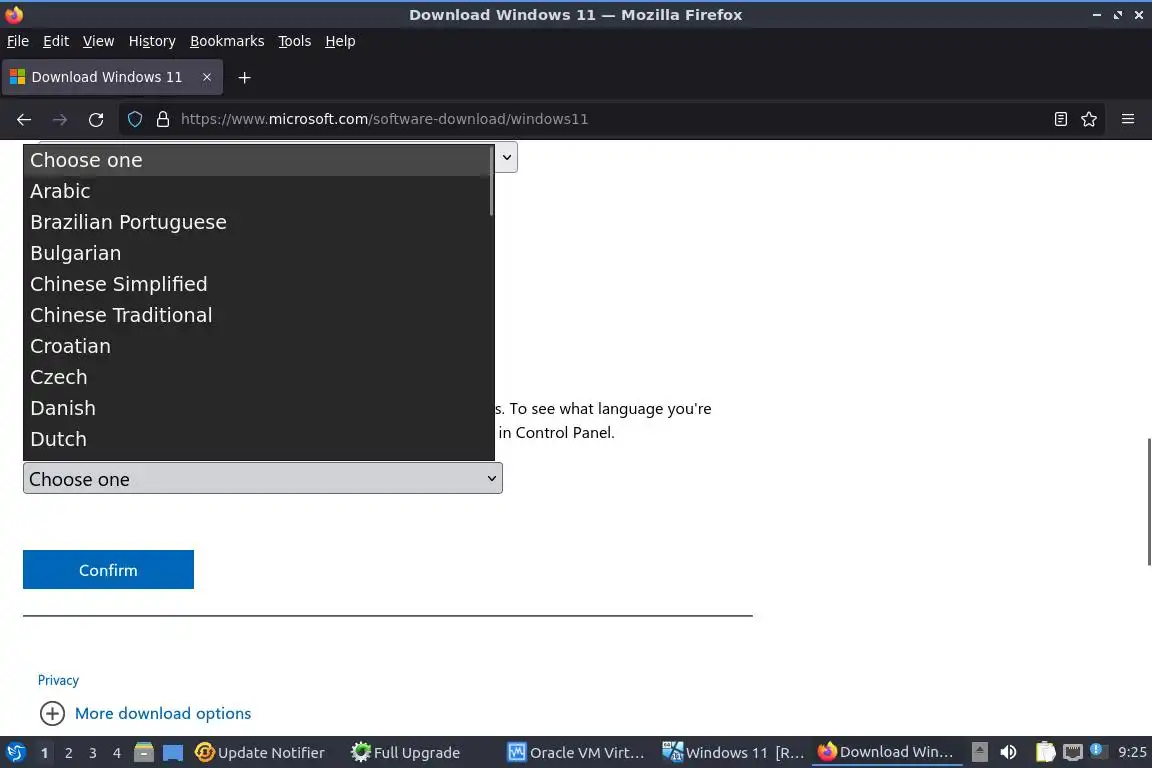Screen dimensions: 1152x768
Task: Go back to the previous page
Action: (24, 119)
